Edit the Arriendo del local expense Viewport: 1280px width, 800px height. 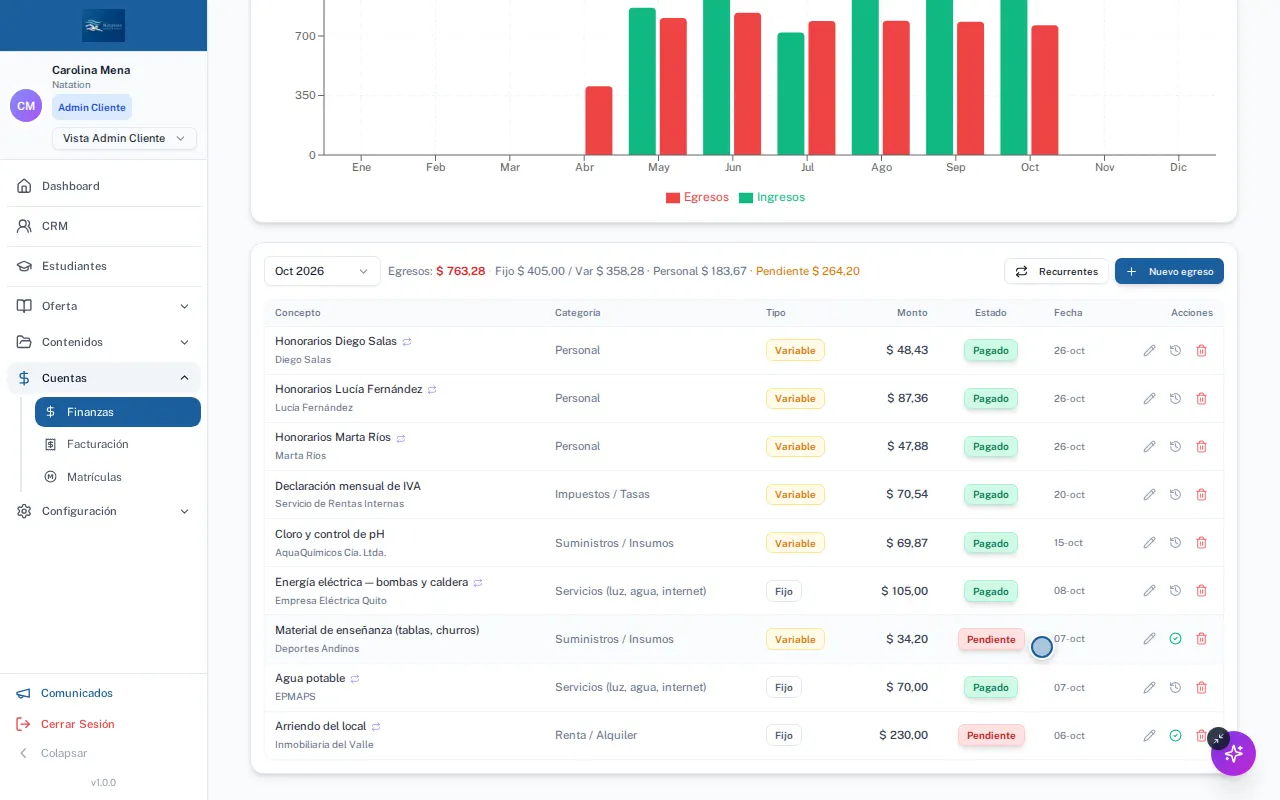tap(1149, 735)
